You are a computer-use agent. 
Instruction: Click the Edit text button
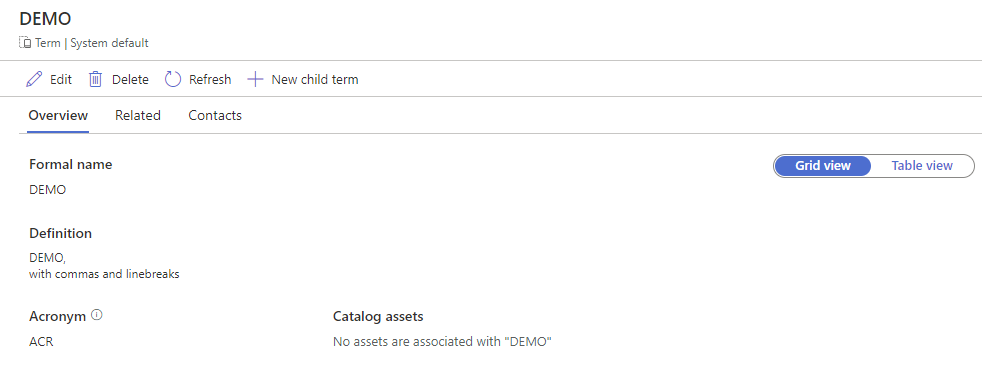coord(61,80)
